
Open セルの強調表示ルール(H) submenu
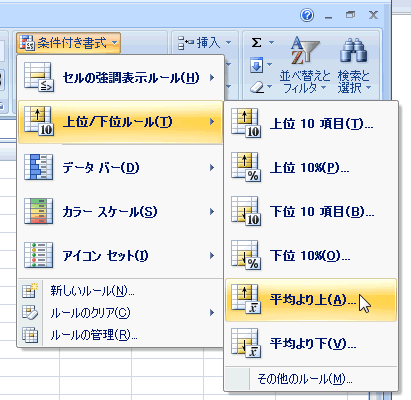pos(120,78)
